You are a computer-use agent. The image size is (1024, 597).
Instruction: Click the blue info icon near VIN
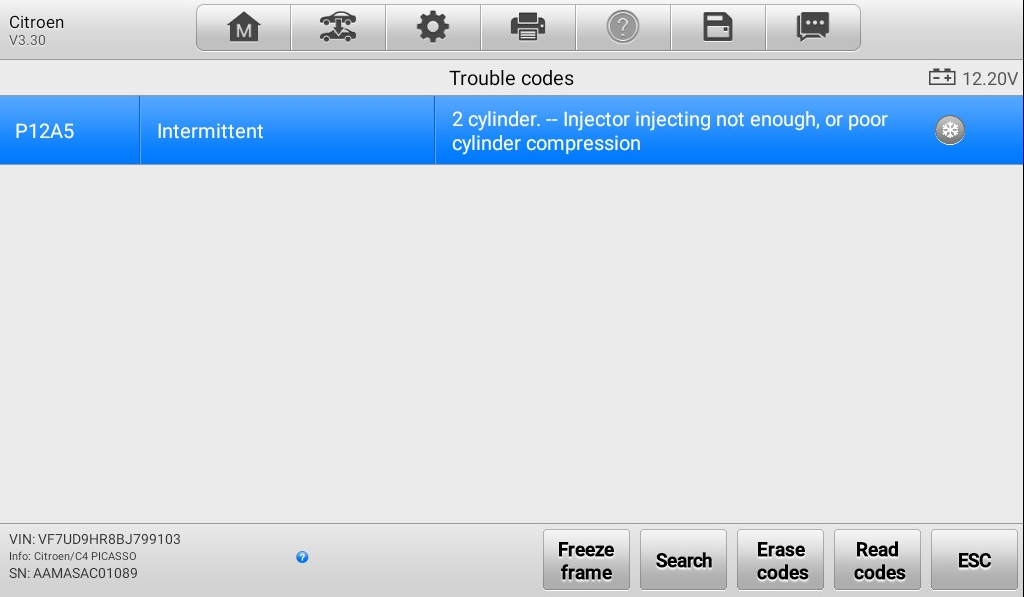[302, 557]
